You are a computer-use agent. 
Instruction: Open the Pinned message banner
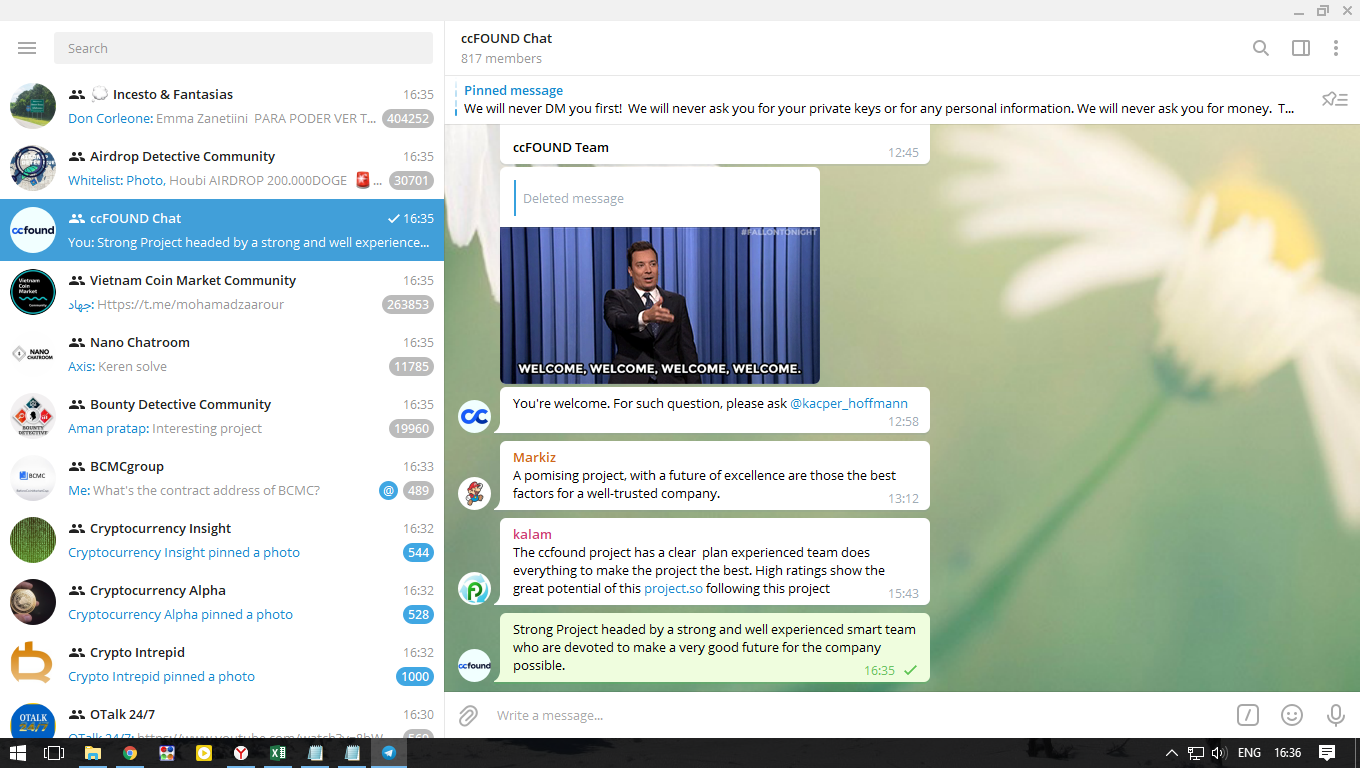(880, 99)
